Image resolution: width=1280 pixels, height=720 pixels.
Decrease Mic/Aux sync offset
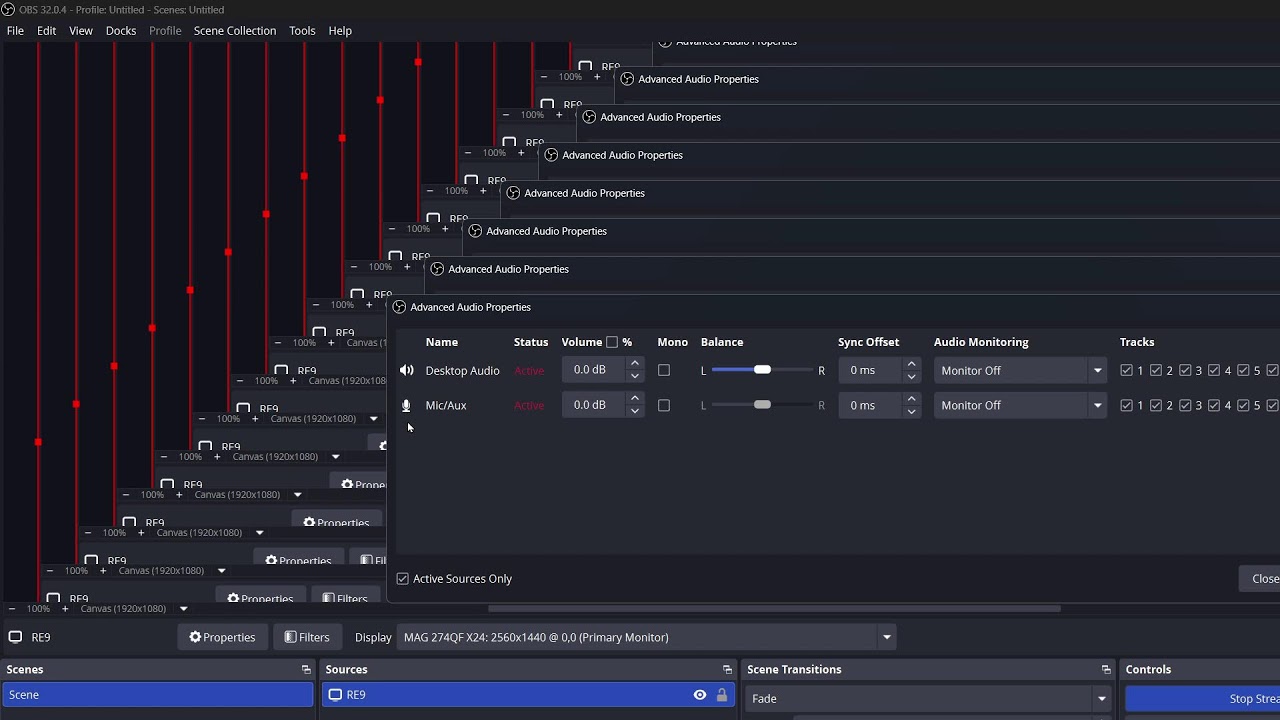pyautogui.click(x=911, y=412)
